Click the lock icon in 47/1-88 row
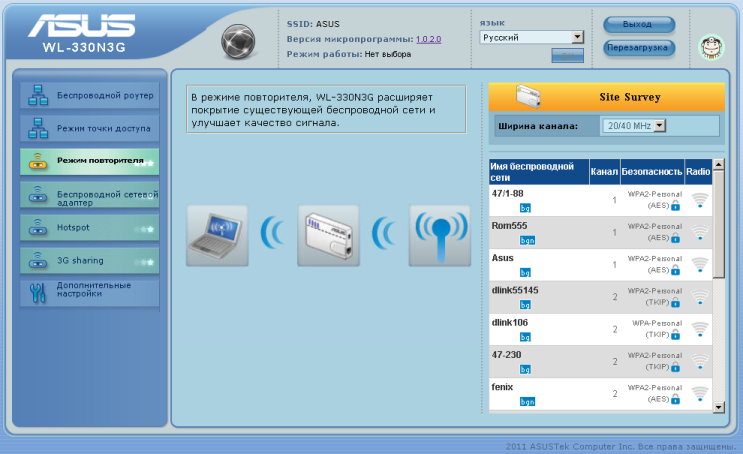The height and width of the screenshot is (454, 743). point(676,206)
